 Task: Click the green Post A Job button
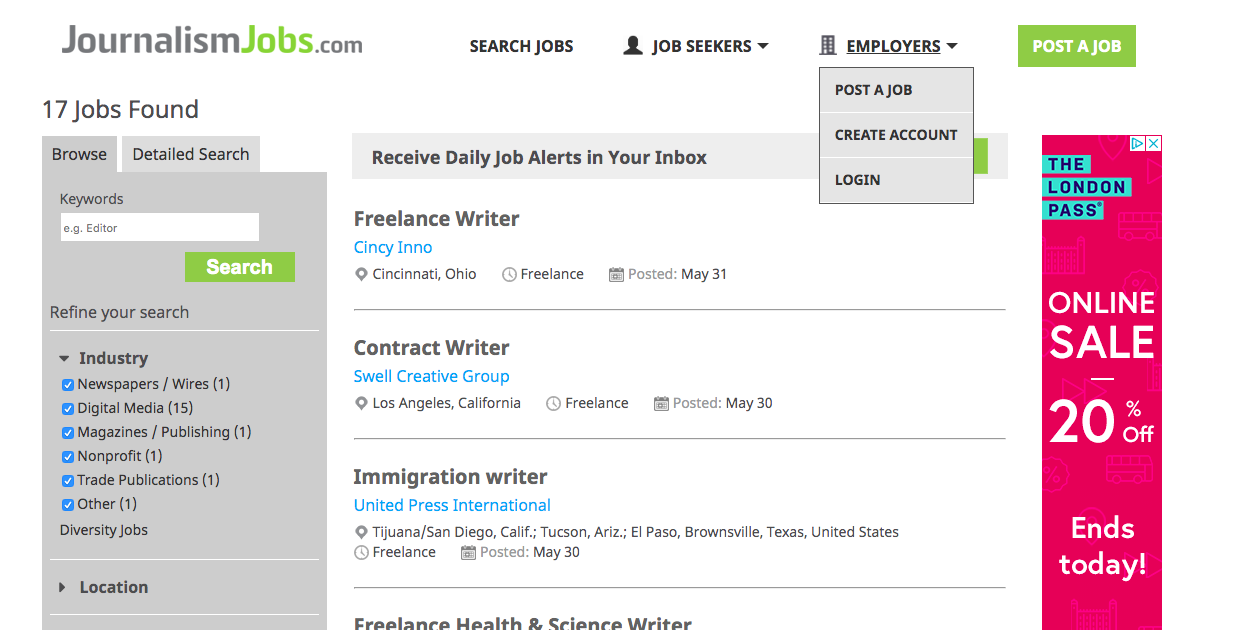pyautogui.click(x=1076, y=45)
